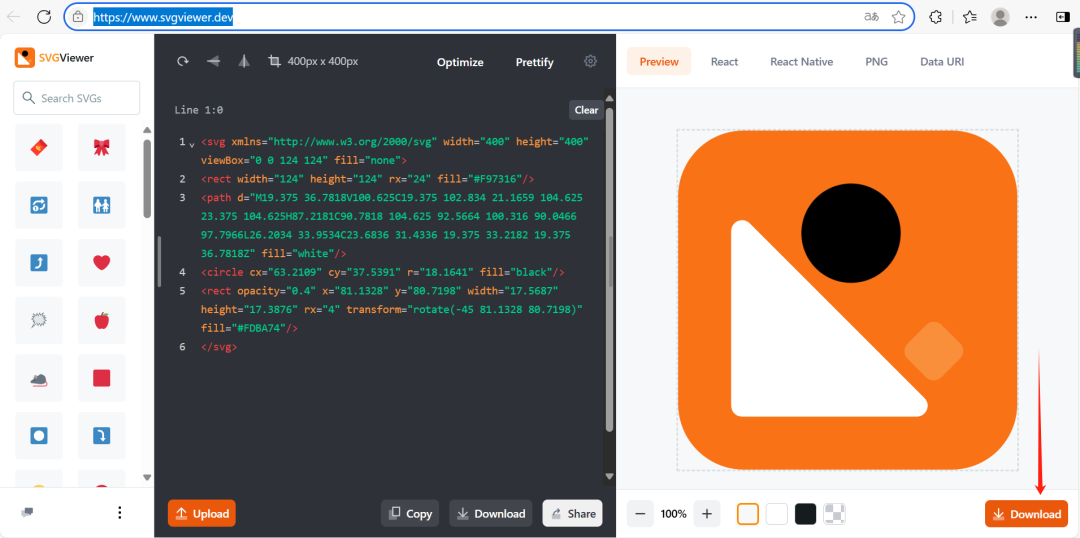
Task: Choose the blue repeat arrows SVG
Action: coord(39,205)
